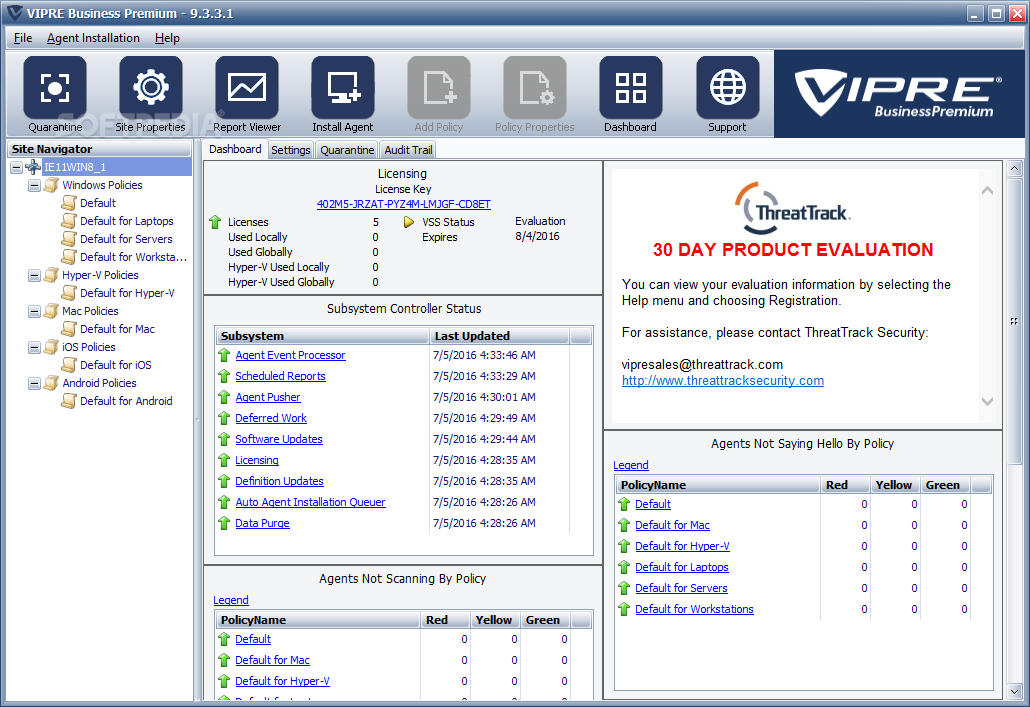The width and height of the screenshot is (1030, 707).
Task: Open the Agent Installation menu
Action: [93, 38]
